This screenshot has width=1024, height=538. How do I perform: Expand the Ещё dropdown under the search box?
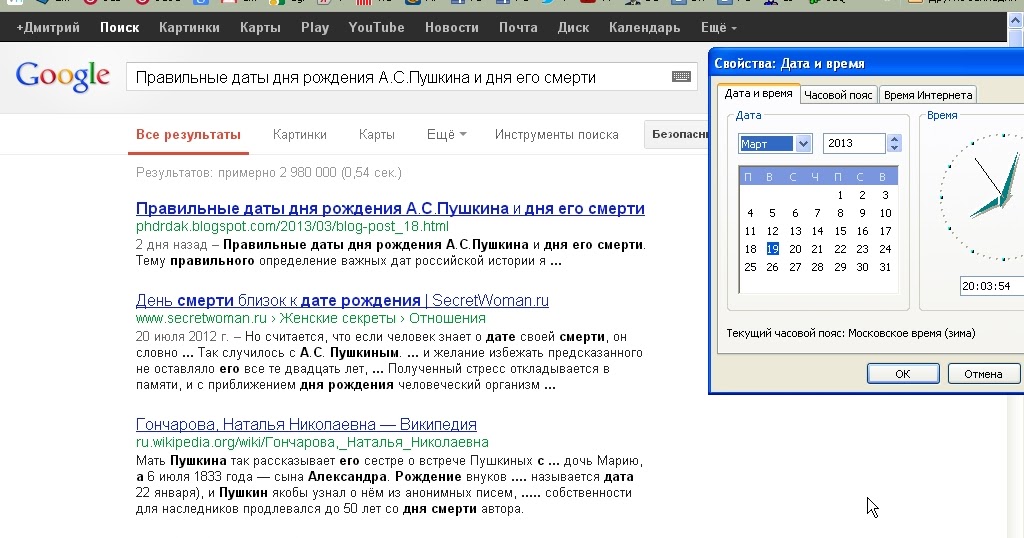[x=447, y=134]
